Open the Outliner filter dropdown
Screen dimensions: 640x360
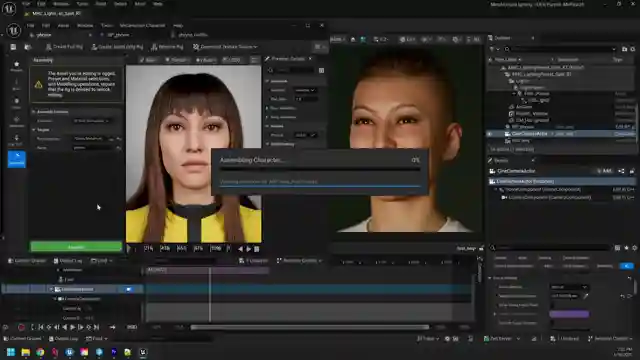[x=494, y=49]
